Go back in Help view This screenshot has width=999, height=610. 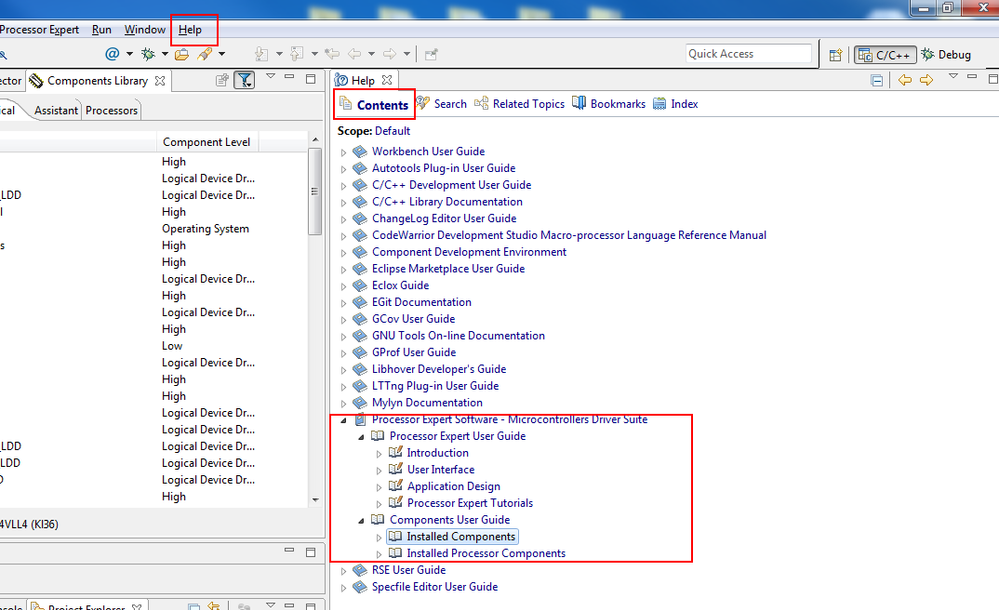point(905,80)
